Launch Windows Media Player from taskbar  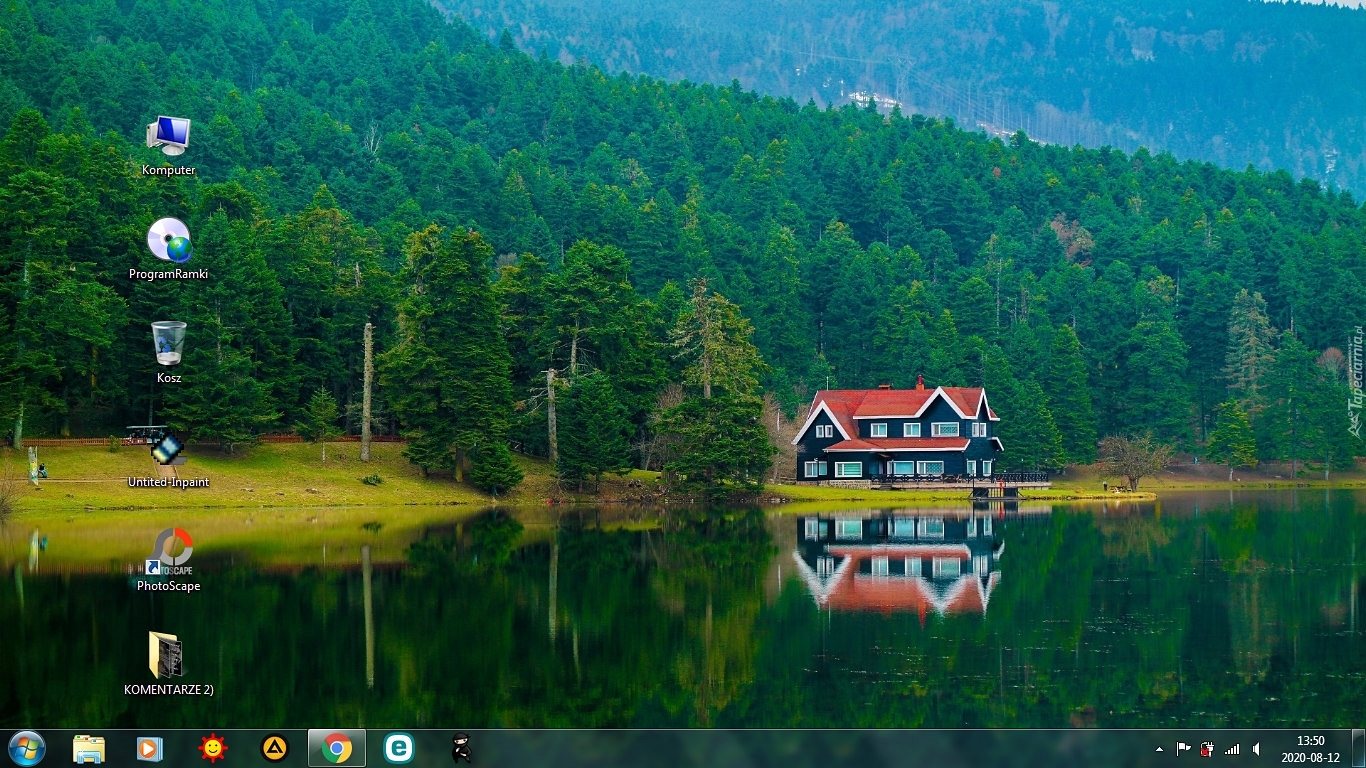[150, 748]
